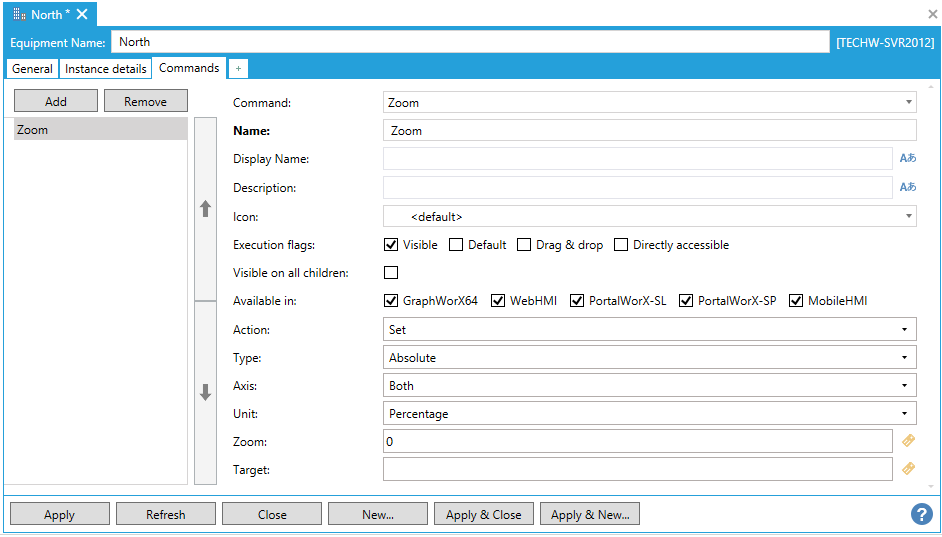Open the Instance details tab

pyautogui.click(x=106, y=69)
